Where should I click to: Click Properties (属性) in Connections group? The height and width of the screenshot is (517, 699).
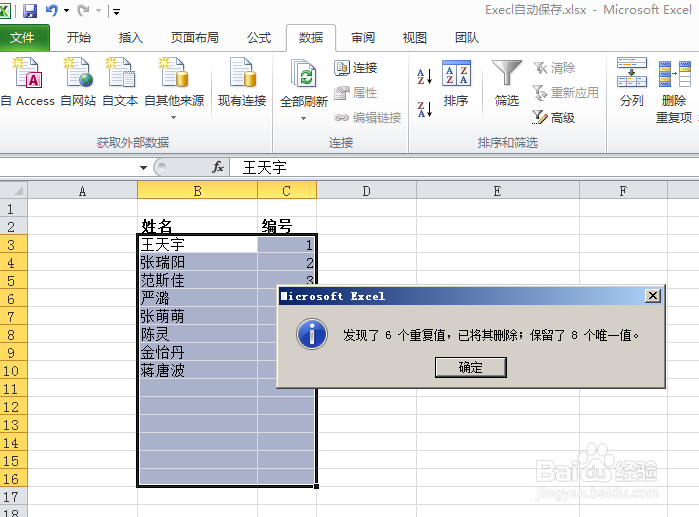(x=356, y=93)
